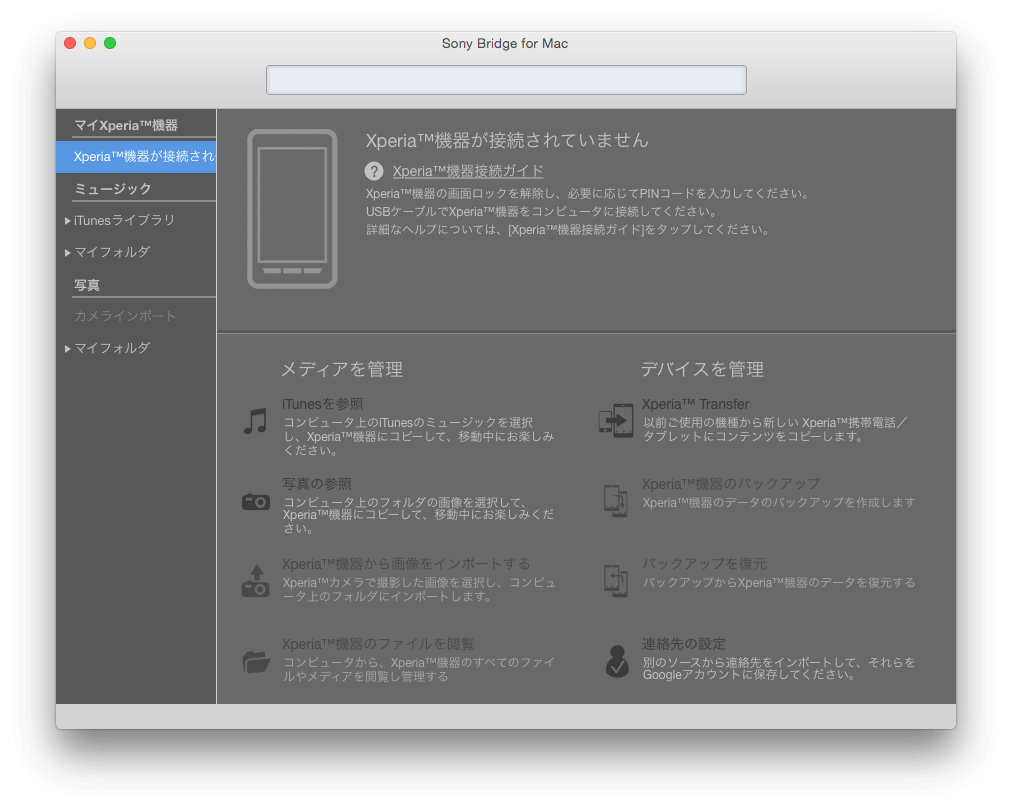The width and height of the screenshot is (1012, 809).
Task: Click the large phone device illustration
Action: (x=292, y=209)
